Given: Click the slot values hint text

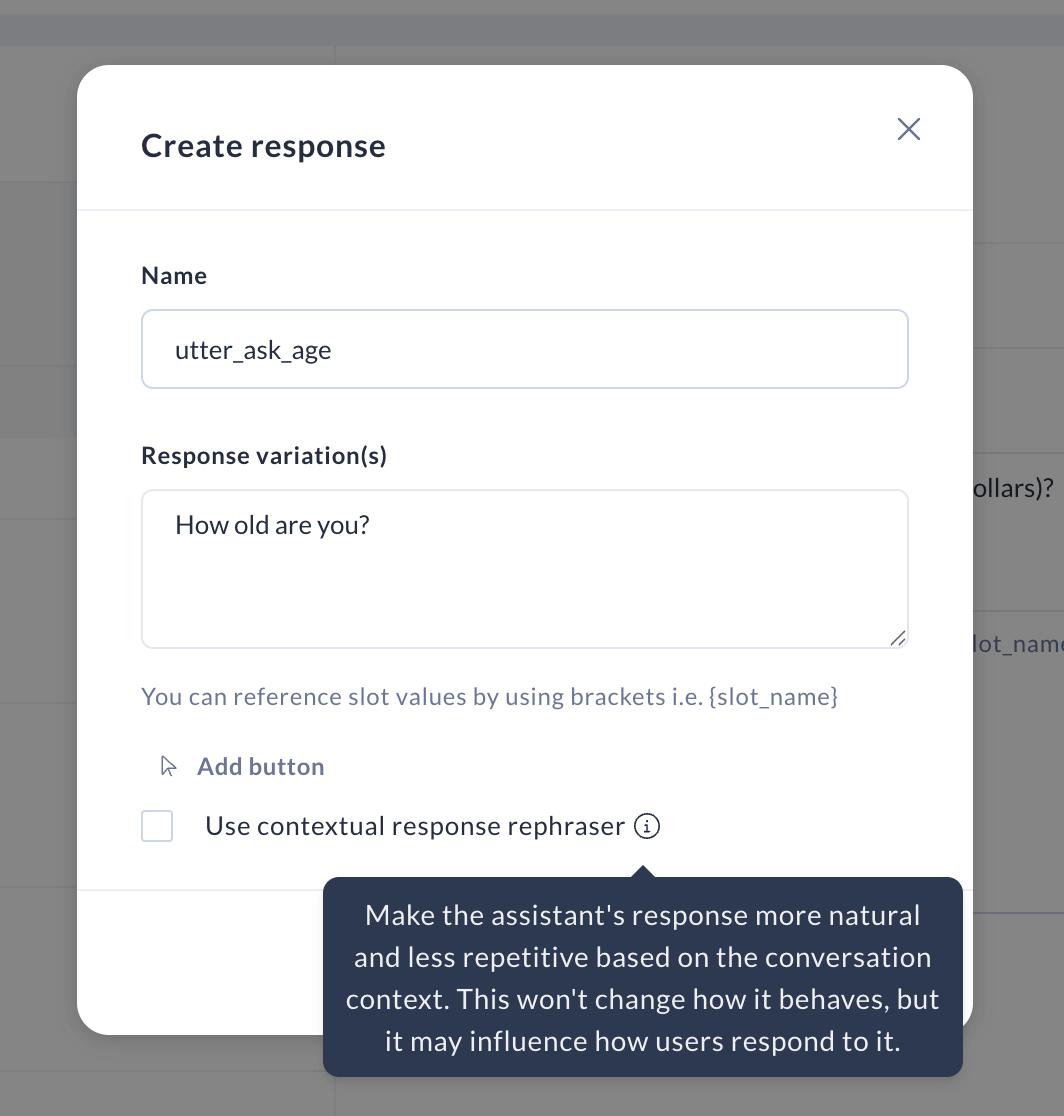Looking at the screenshot, I should [490, 696].
